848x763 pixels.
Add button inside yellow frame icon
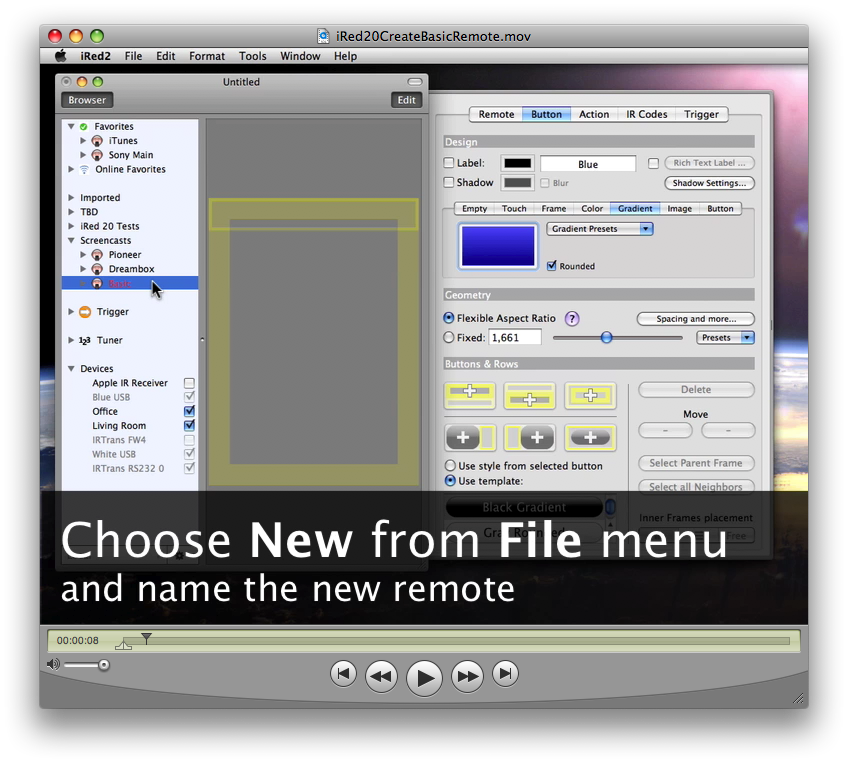(590, 437)
